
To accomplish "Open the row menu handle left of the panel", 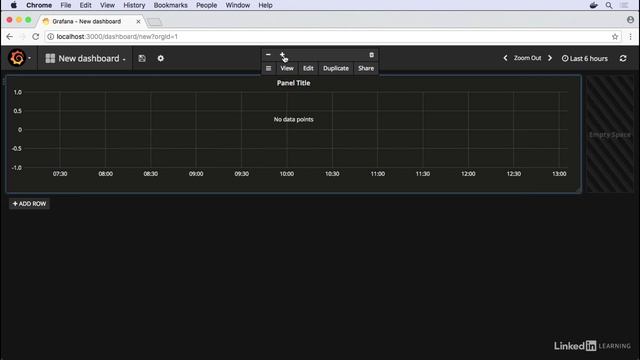I will coord(4,82).
